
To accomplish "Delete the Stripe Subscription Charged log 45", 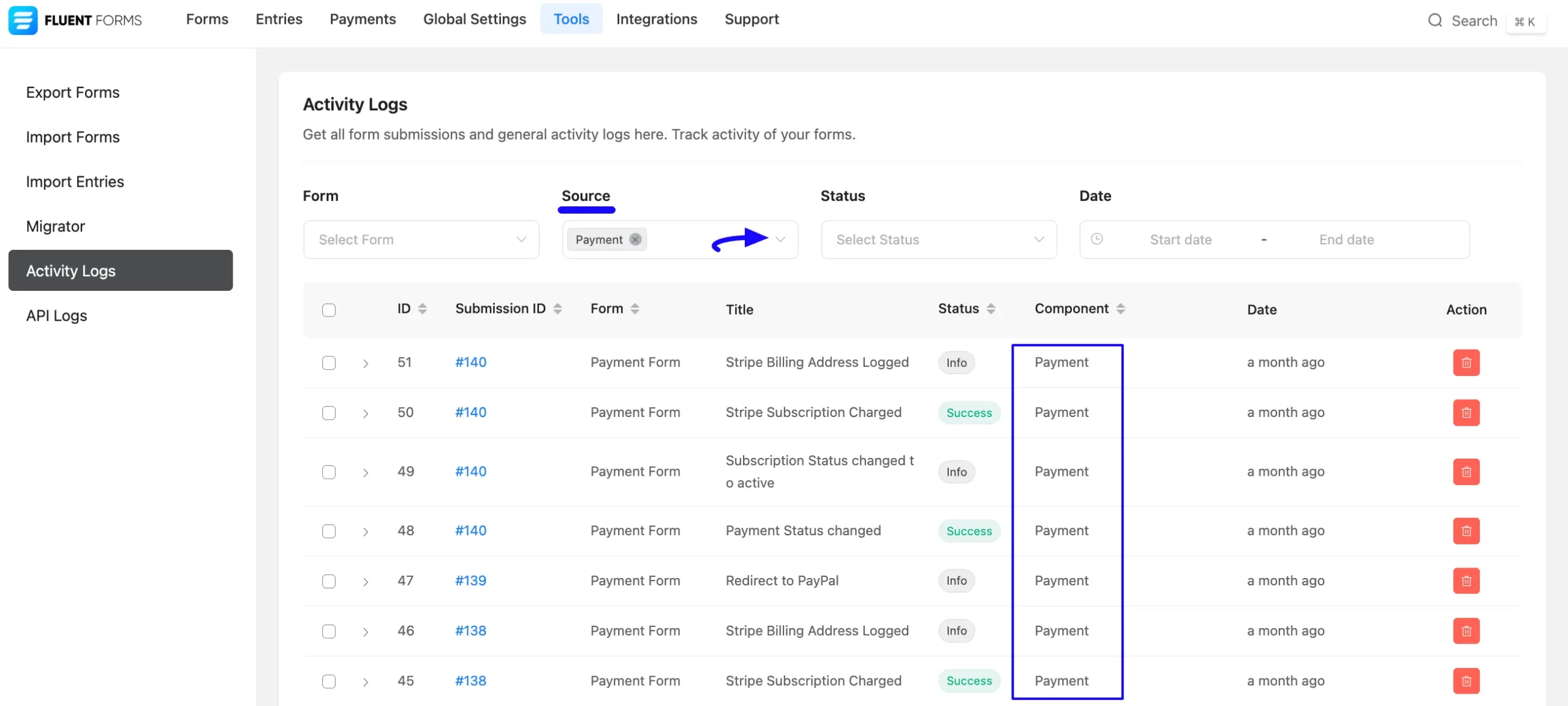I will tap(1466, 680).
